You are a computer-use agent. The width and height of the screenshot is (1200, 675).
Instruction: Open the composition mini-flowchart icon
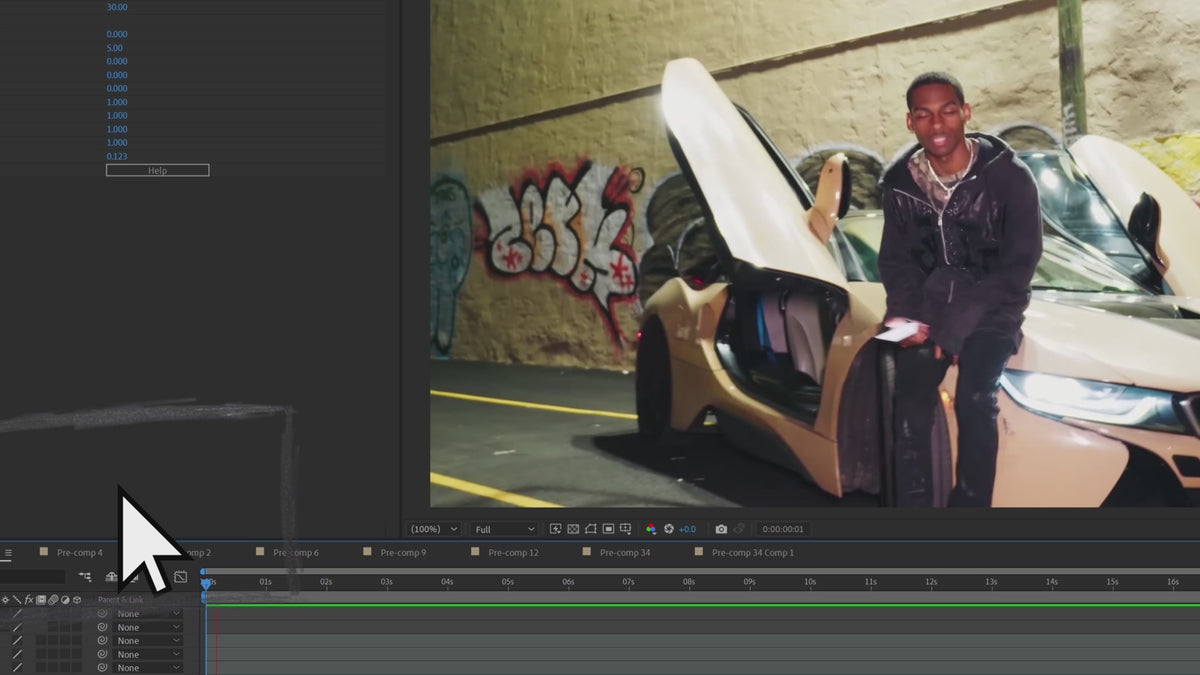click(85, 577)
